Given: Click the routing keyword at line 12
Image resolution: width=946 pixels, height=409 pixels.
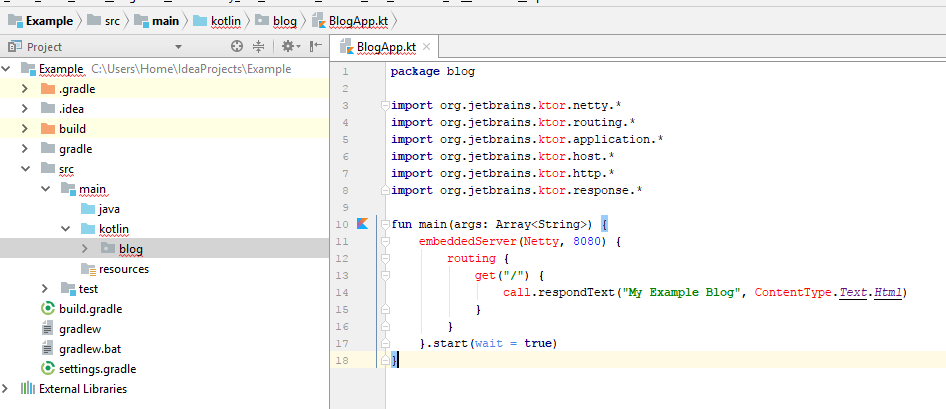Looking at the screenshot, I should [x=472, y=258].
